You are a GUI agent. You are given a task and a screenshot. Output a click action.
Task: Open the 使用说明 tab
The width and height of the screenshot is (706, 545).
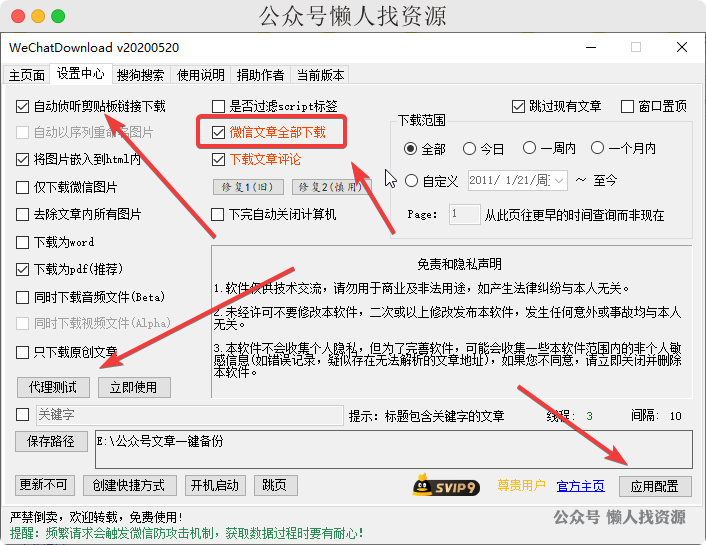pyautogui.click(x=200, y=75)
